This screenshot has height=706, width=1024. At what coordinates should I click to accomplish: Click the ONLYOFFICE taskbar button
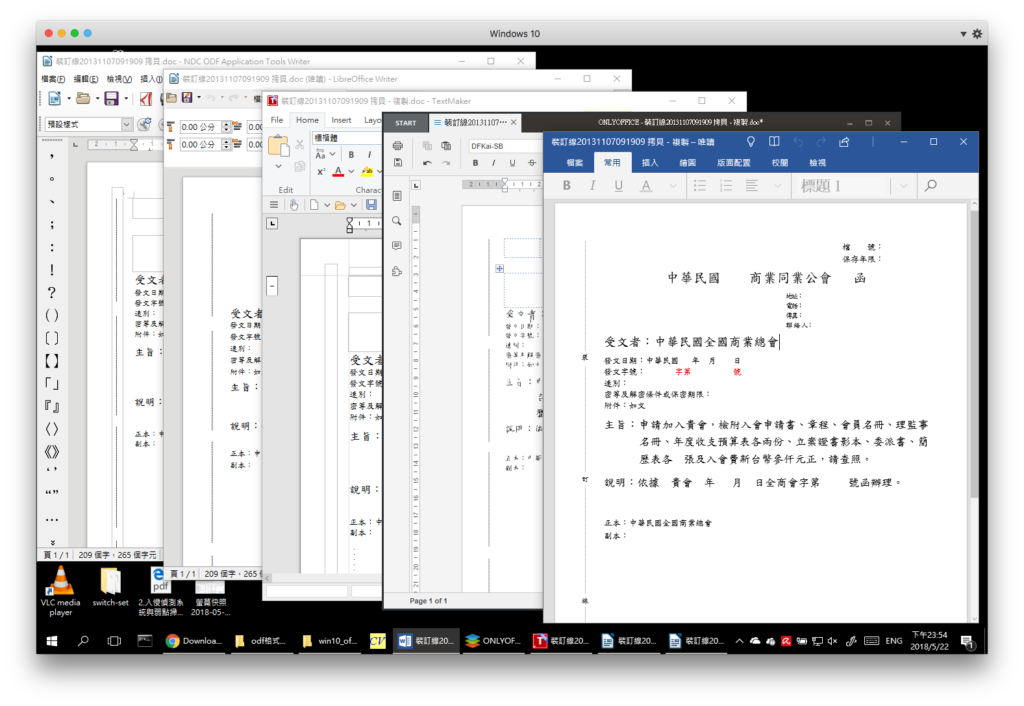coord(494,641)
